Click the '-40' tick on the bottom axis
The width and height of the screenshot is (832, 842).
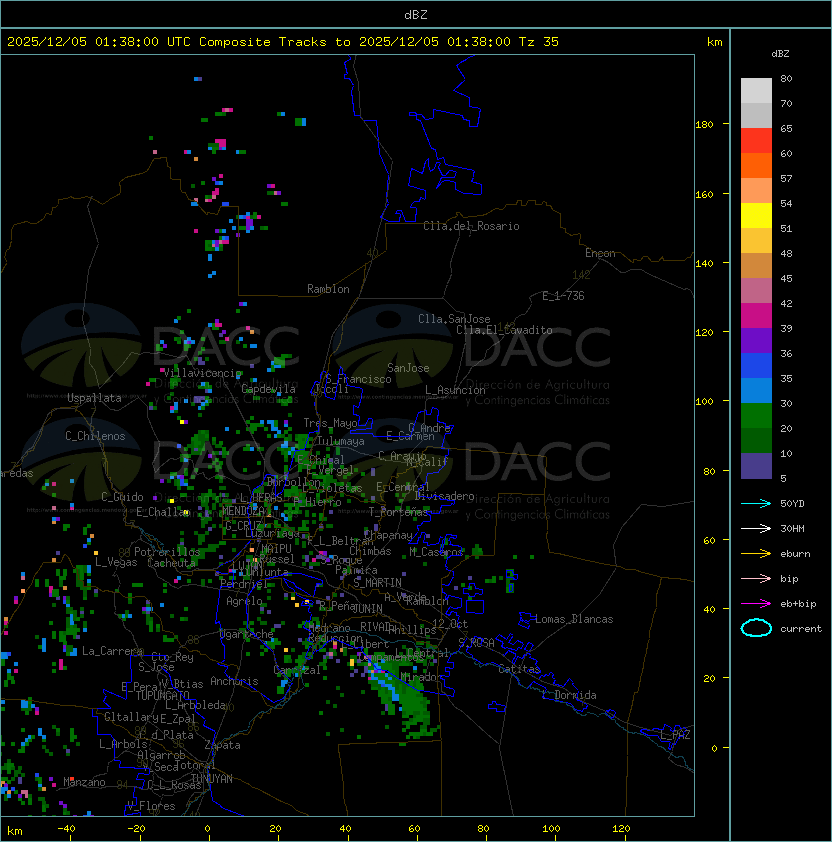click(67, 829)
